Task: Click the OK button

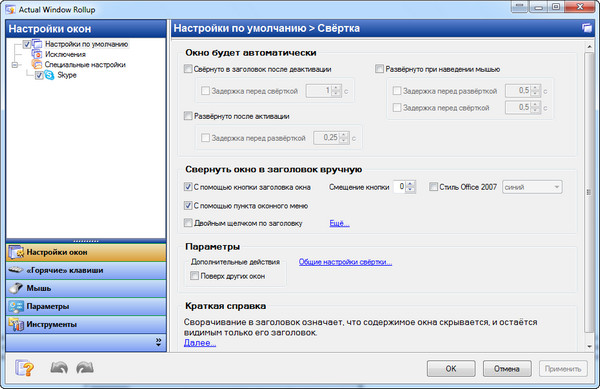Action: pyautogui.click(x=451, y=368)
